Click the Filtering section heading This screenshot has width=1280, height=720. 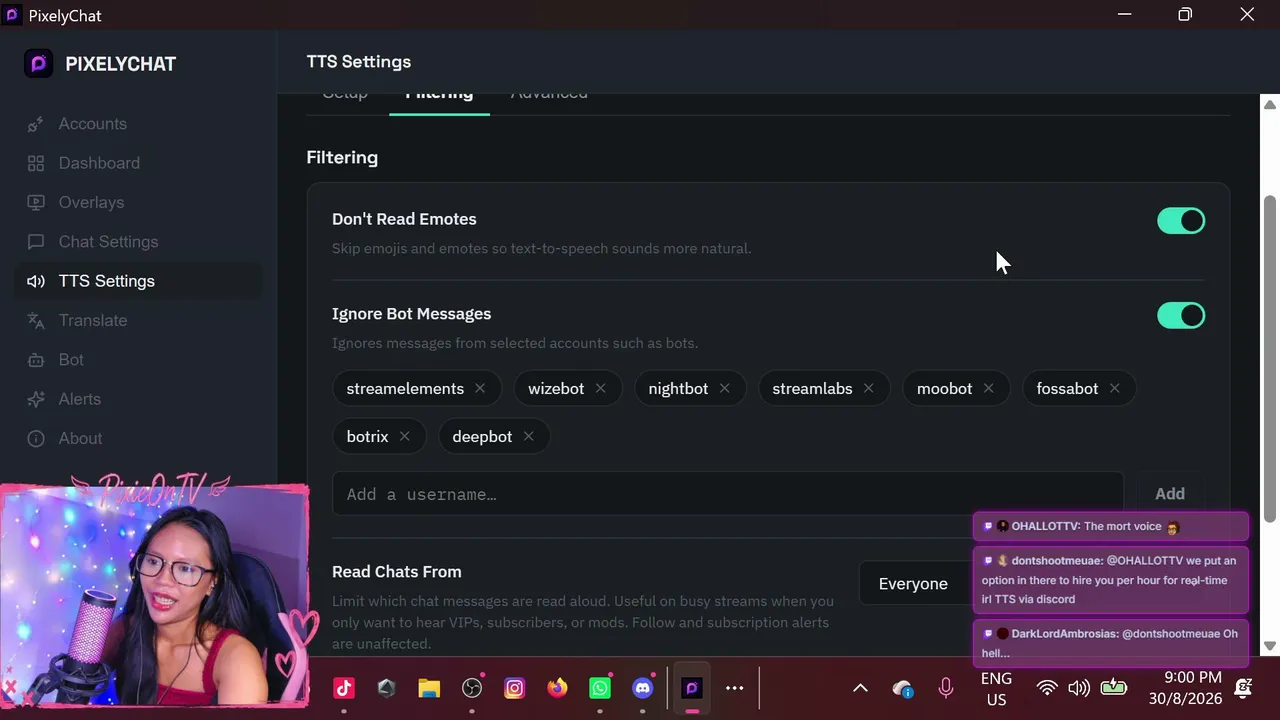342,158
